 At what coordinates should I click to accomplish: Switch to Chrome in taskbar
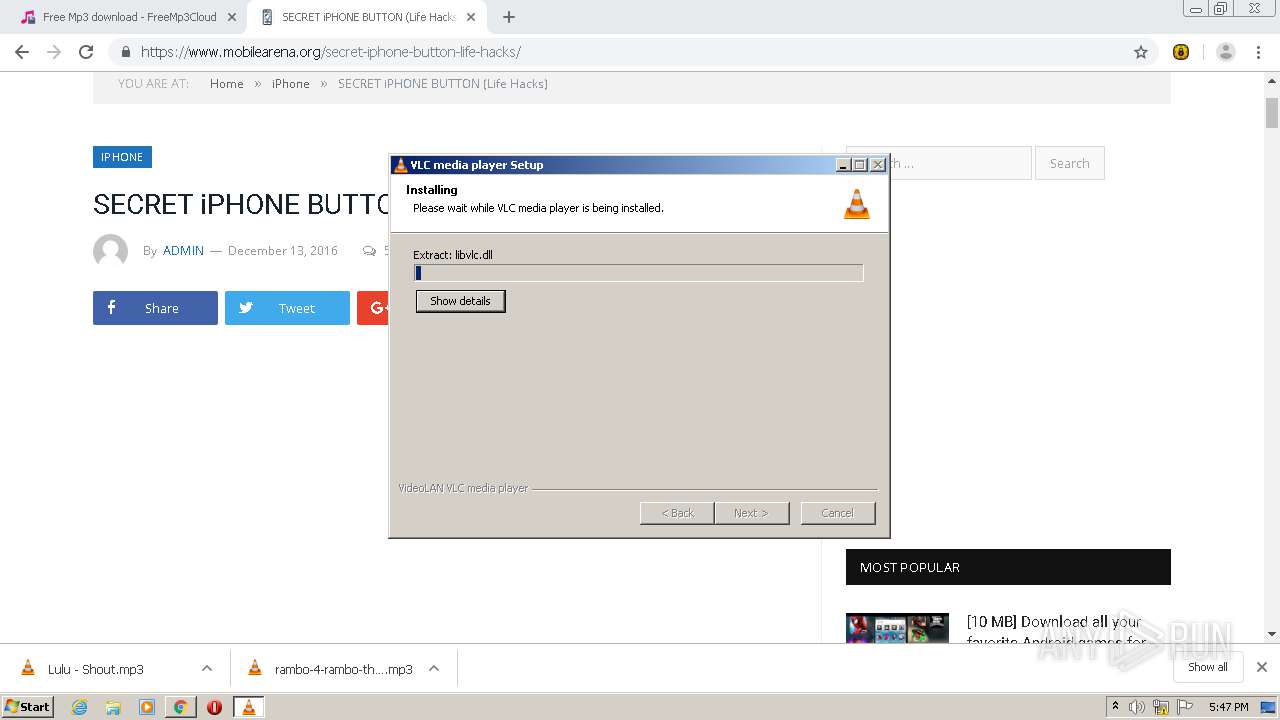pyautogui.click(x=180, y=707)
